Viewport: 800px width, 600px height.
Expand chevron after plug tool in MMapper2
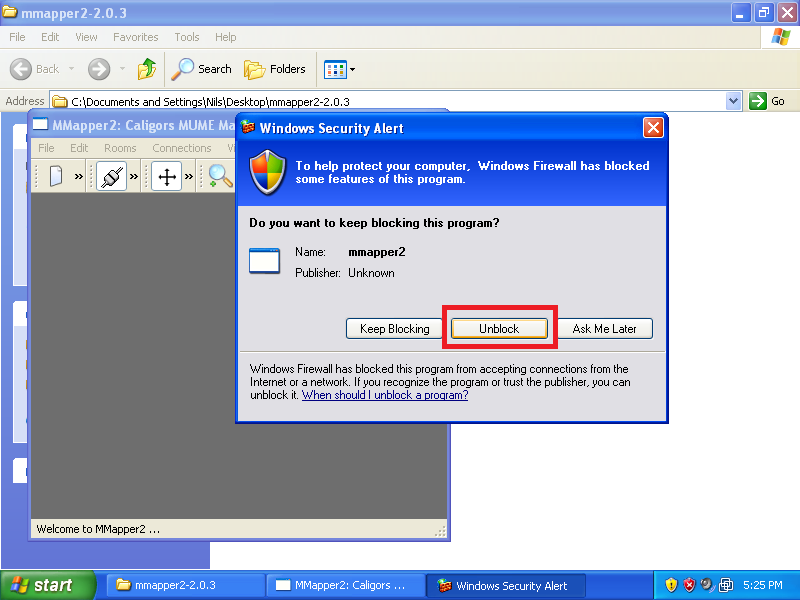pos(134,177)
